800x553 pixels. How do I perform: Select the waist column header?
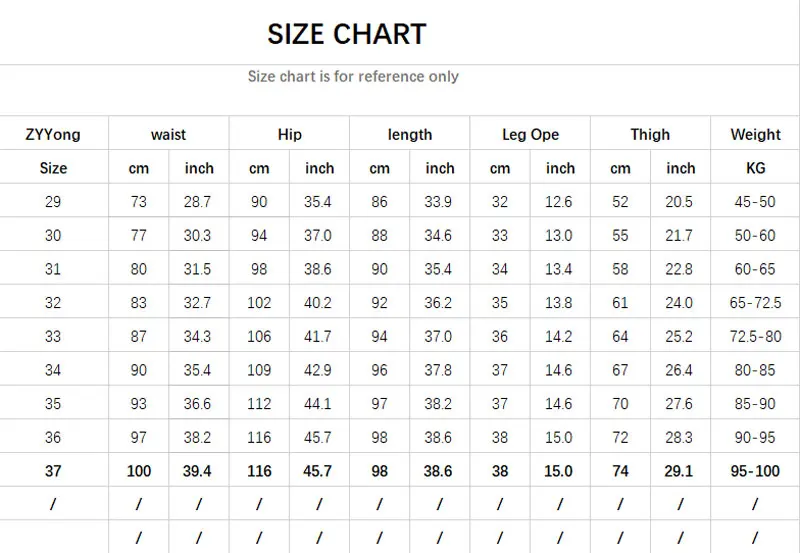tap(169, 135)
